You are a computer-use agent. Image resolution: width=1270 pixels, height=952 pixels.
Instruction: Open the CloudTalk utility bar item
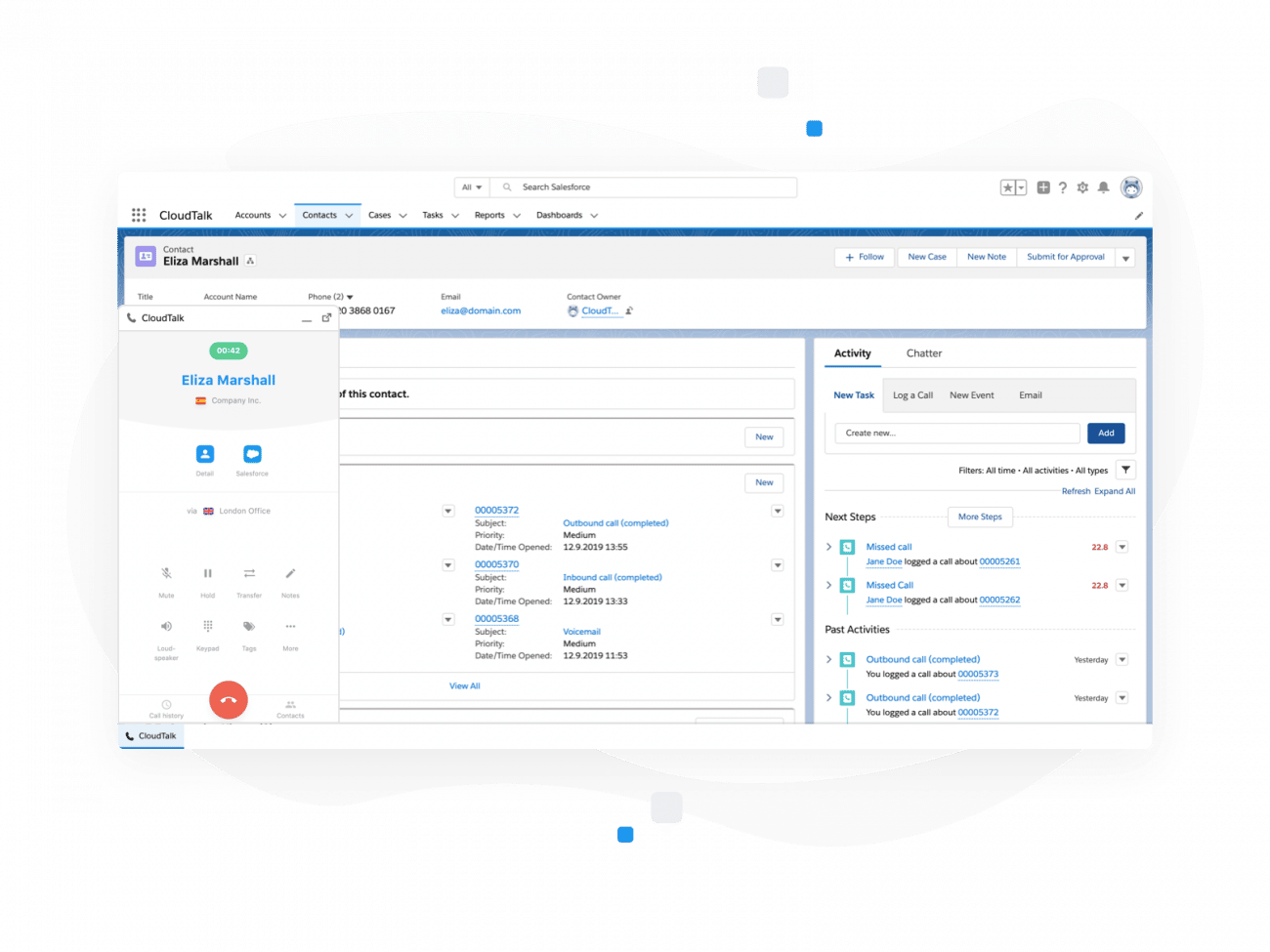point(151,736)
